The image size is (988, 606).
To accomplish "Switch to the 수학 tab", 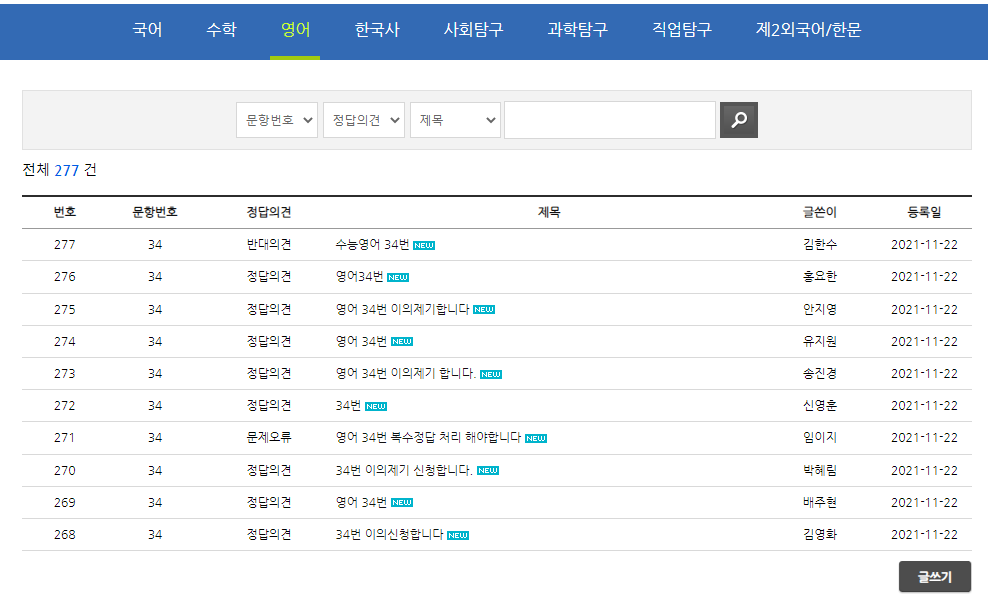I will (x=221, y=30).
